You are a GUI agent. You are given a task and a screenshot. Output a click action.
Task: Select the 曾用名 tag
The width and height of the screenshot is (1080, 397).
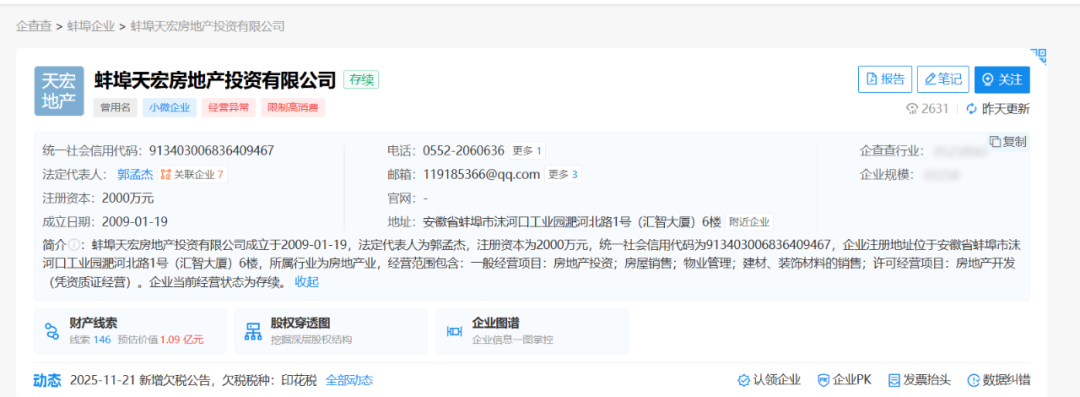click(x=116, y=108)
